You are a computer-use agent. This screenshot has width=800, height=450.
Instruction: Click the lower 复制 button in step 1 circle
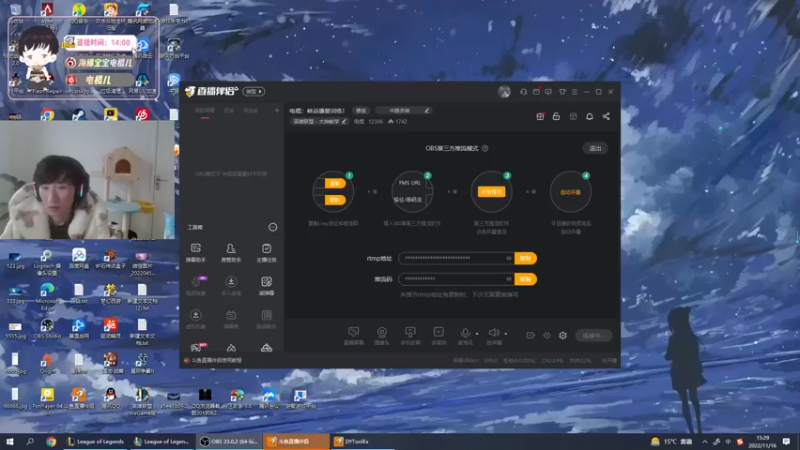tap(335, 200)
